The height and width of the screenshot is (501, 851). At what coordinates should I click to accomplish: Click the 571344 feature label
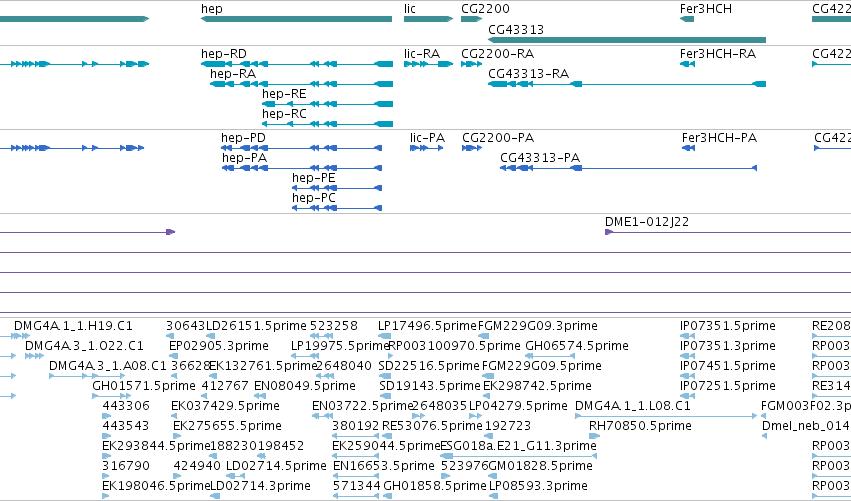click(x=356, y=487)
